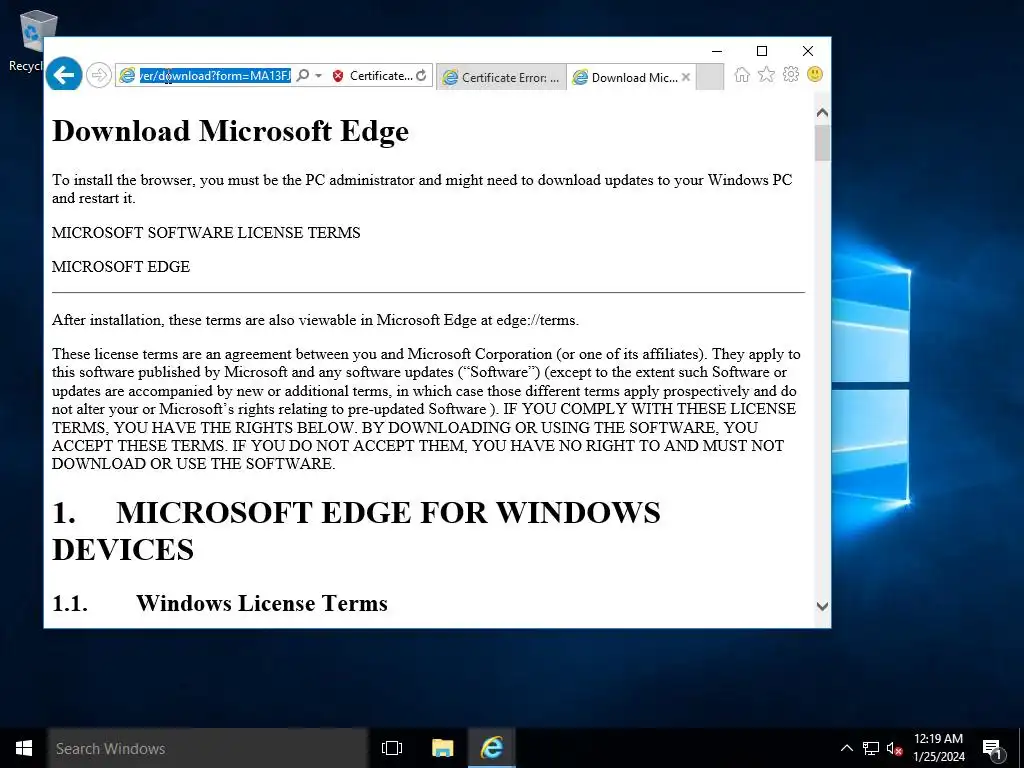Click the vertical scrollbar thumb
The image size is (1024, 768).
(822, 143)
